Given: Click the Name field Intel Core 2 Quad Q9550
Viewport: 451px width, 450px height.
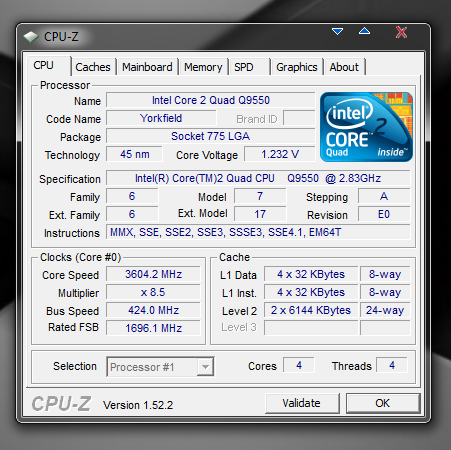Looking at the screenshot, I should coord(211,100).
